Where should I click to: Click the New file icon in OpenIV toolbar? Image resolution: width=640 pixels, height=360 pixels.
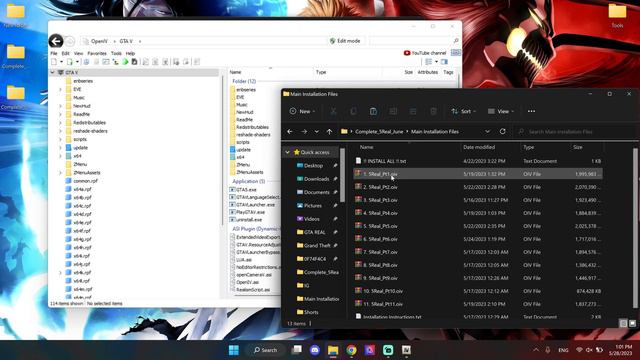tap(54, 62)
